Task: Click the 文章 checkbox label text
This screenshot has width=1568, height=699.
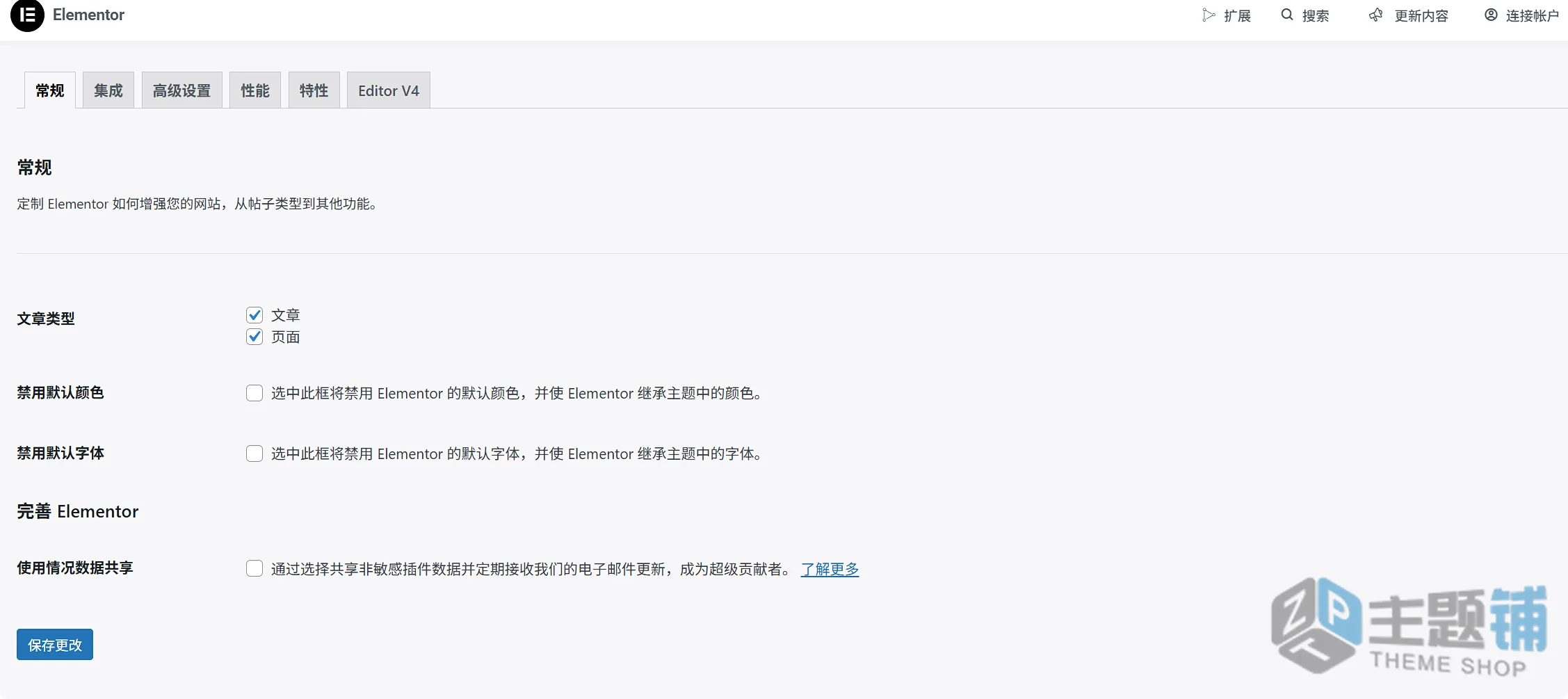Action: [286, 315]
